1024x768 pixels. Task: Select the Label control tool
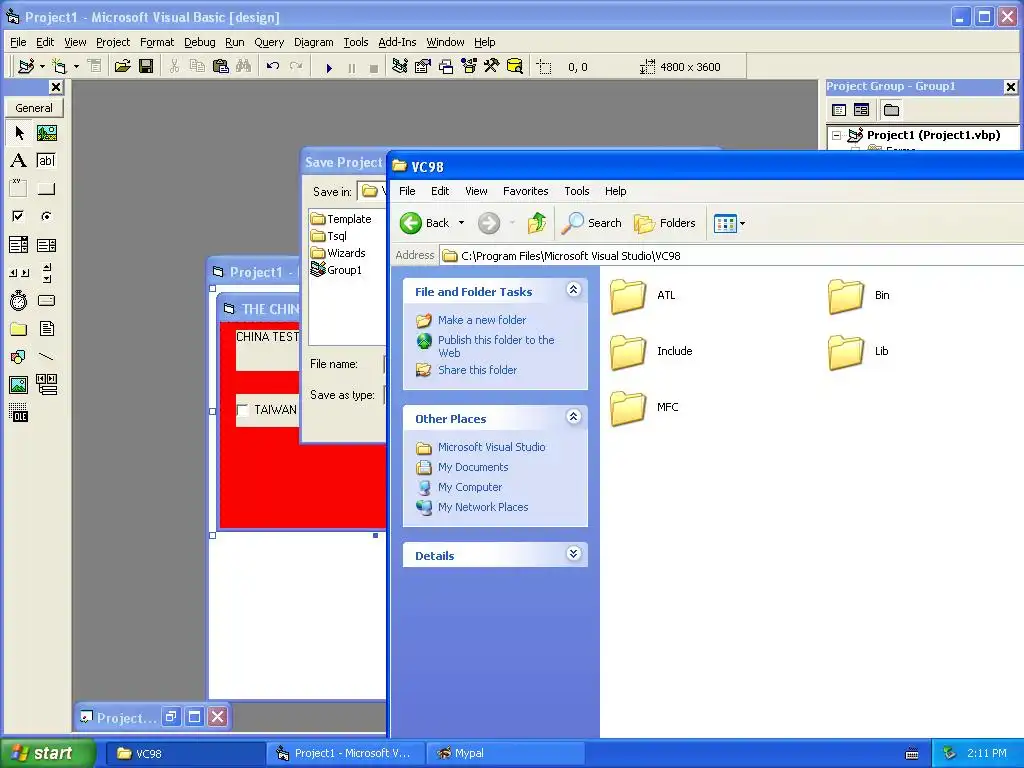[x=19, y=161]
